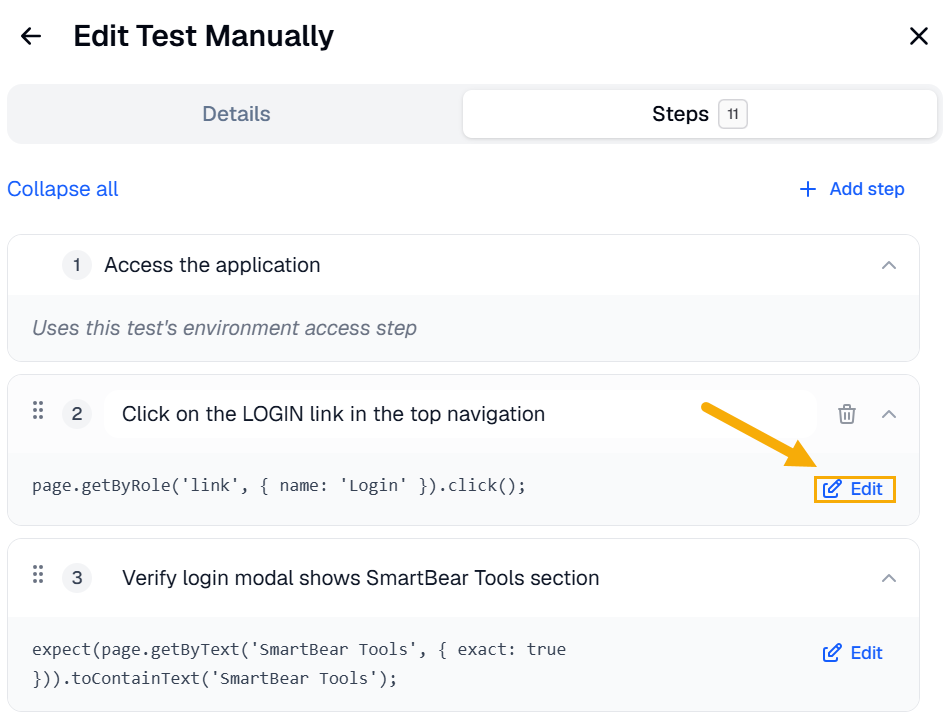This screenshot has width=951, height=721.
Task: Edit the step 2 Login click code
Action: tap(854, 489)
